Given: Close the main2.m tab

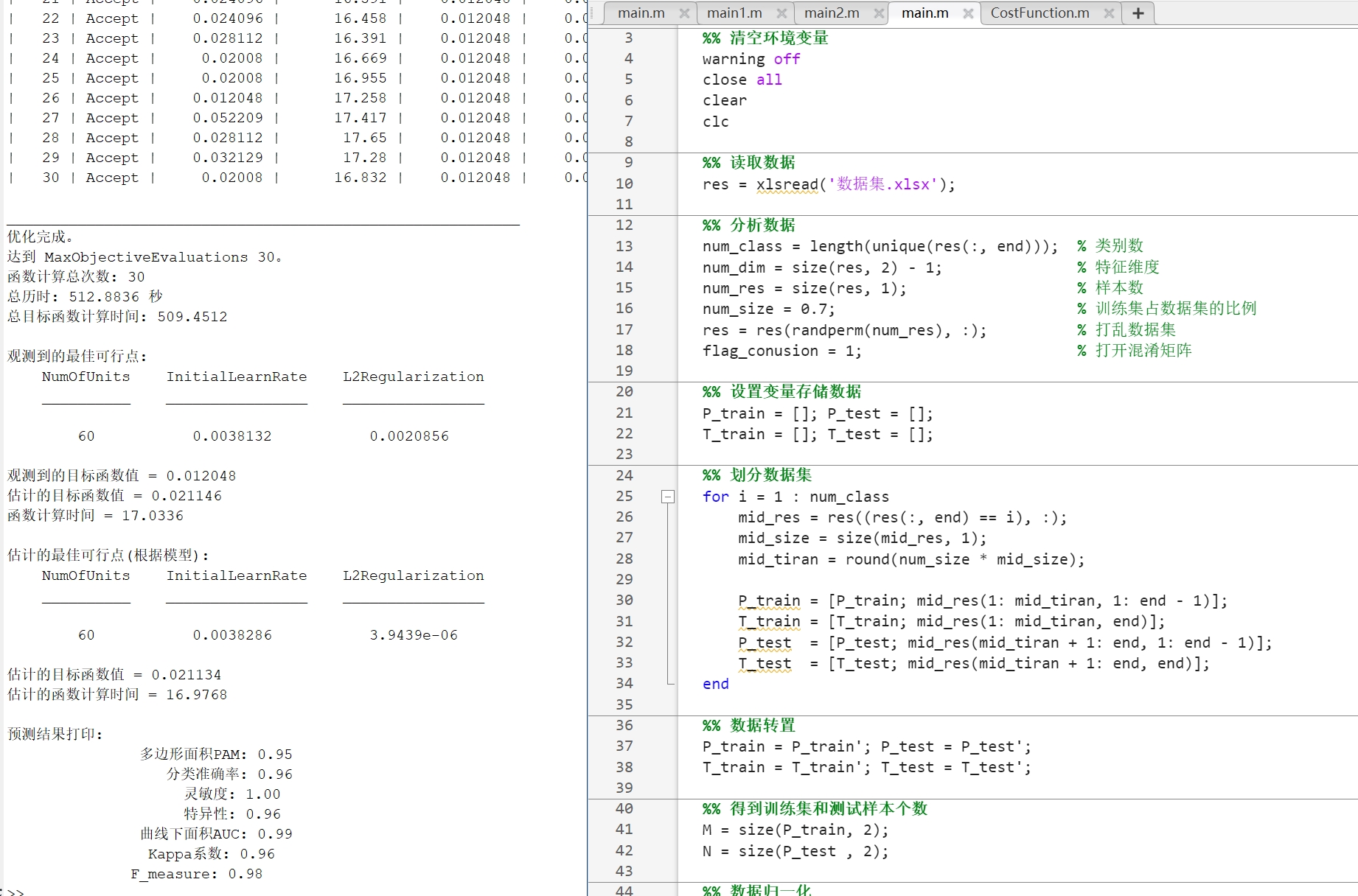Looking at the screenshot, I should [877, 13].
